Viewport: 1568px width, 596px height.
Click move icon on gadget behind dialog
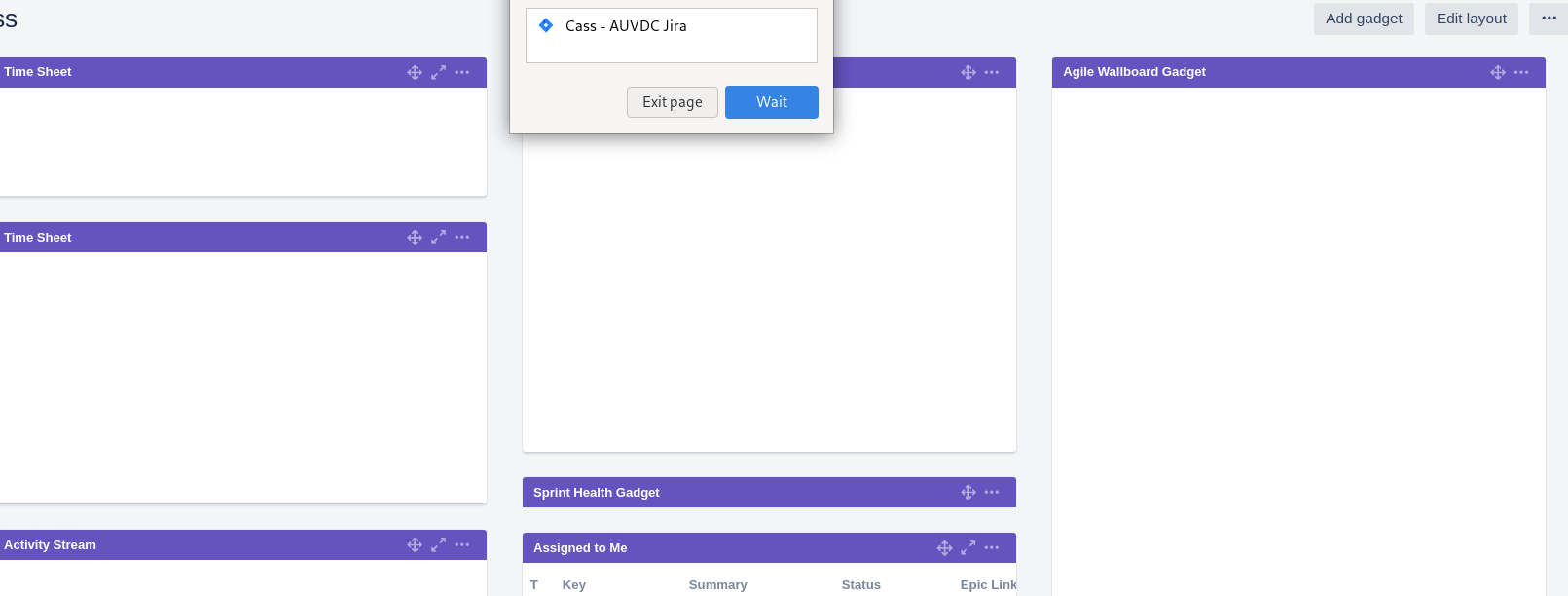tap(968, 72)
